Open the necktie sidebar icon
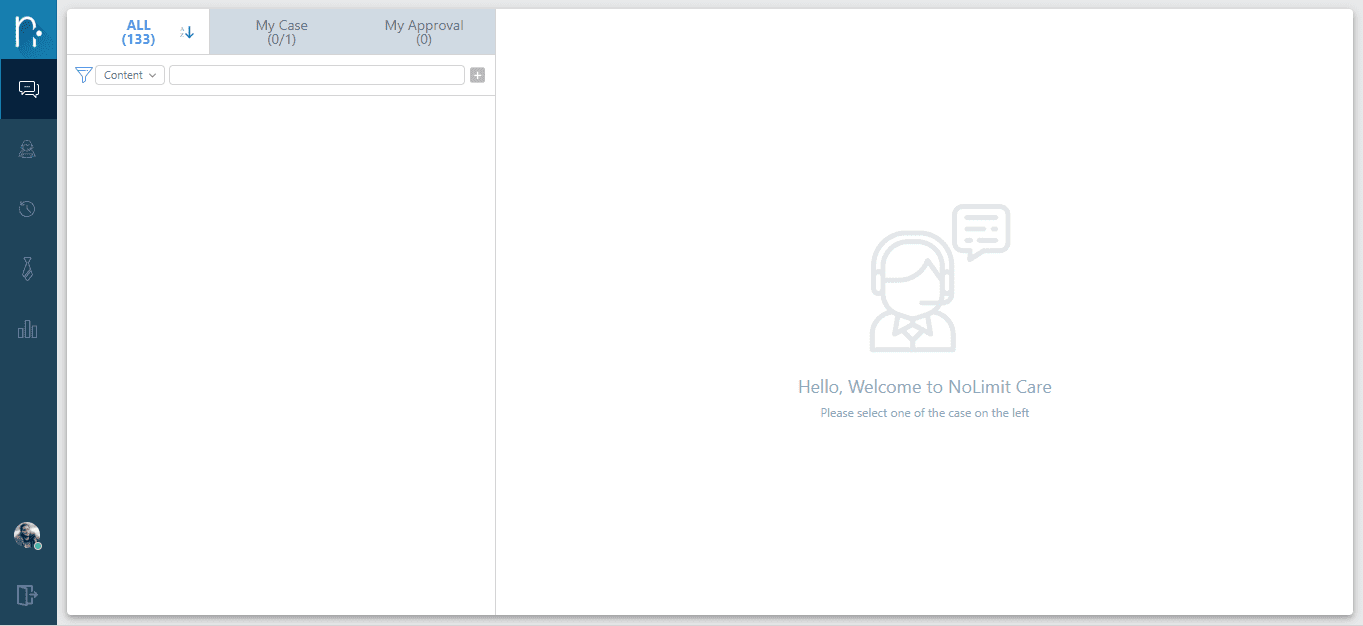 tap(28, 268)
